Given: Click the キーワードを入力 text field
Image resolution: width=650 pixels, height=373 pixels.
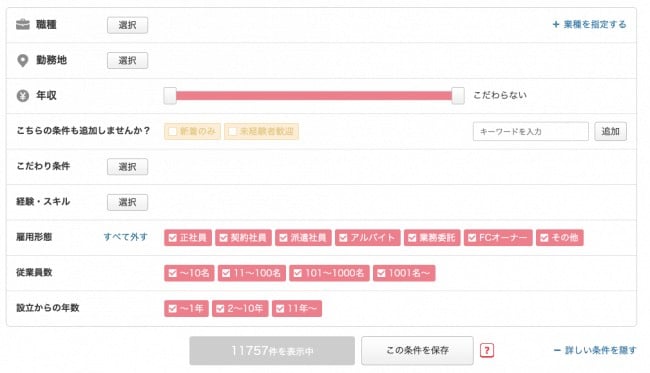Looking at the screenshot, I should (531, 131).
